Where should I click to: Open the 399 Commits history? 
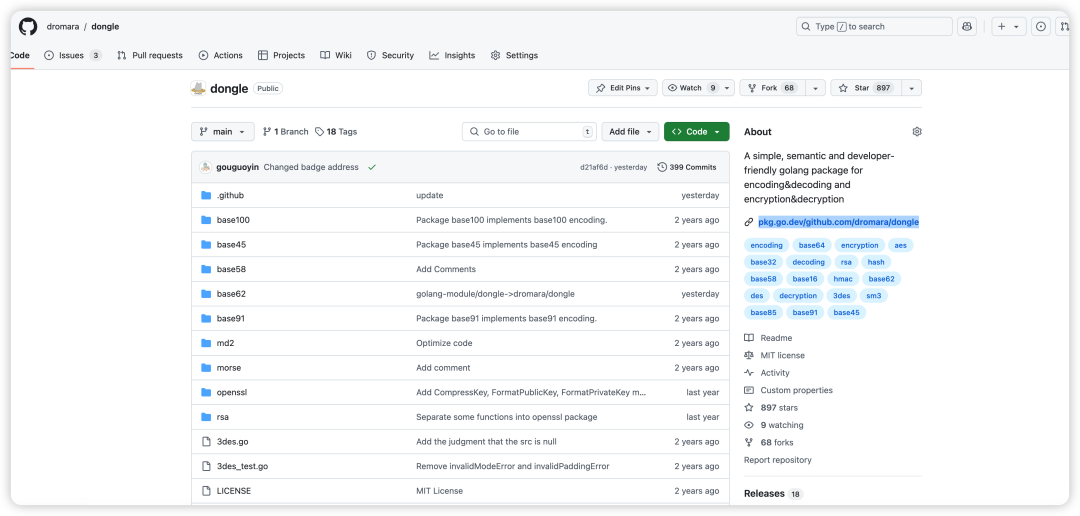point(687,167)
